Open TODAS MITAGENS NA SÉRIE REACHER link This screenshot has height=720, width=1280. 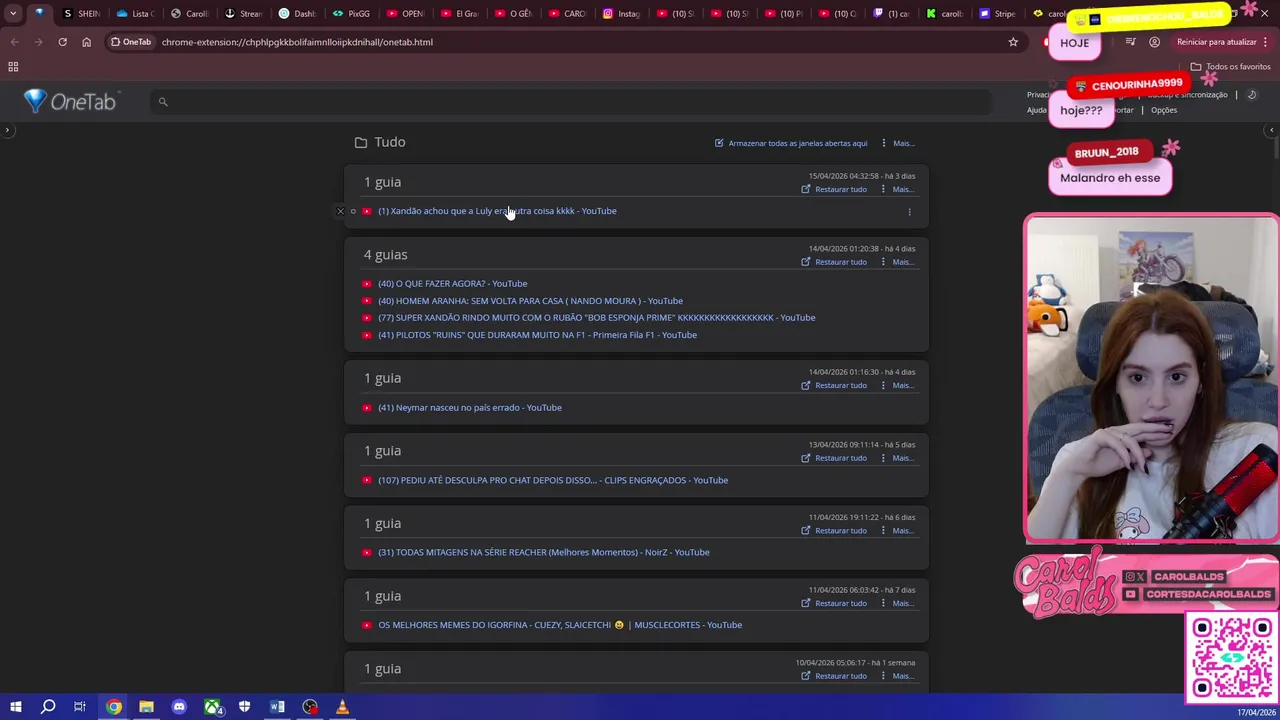pyautogui.click(x=544, y=552)
